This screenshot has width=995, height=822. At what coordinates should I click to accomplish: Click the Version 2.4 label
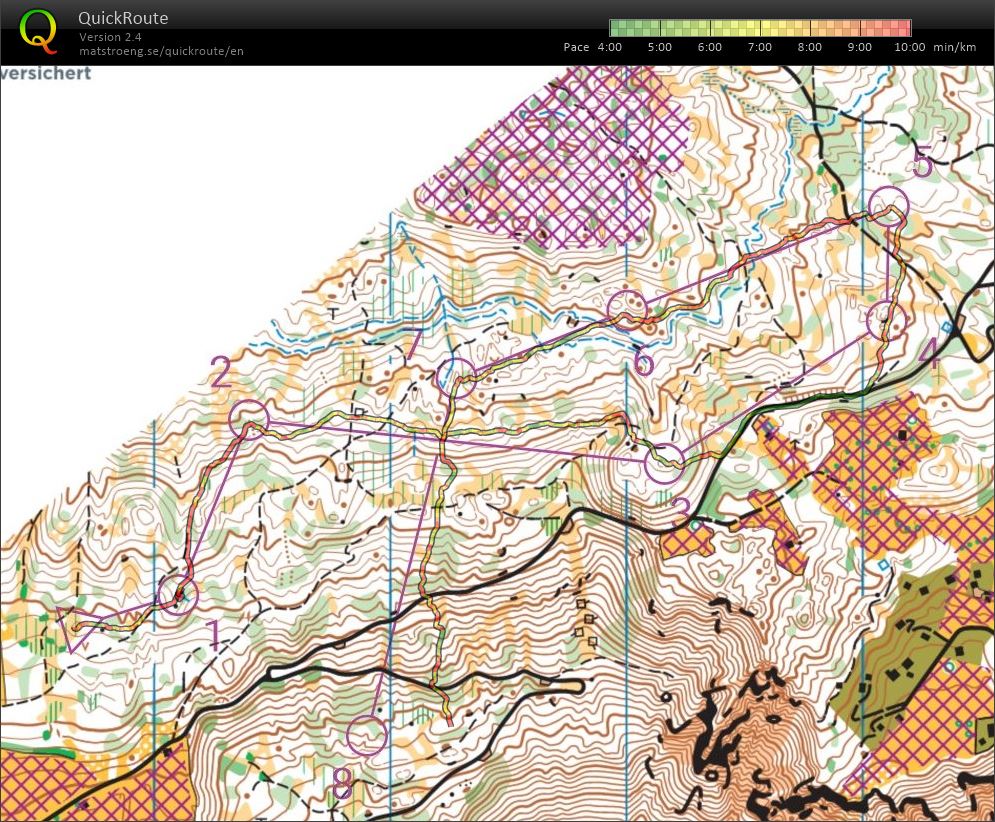pyautogui.click(x=110, y=37)
